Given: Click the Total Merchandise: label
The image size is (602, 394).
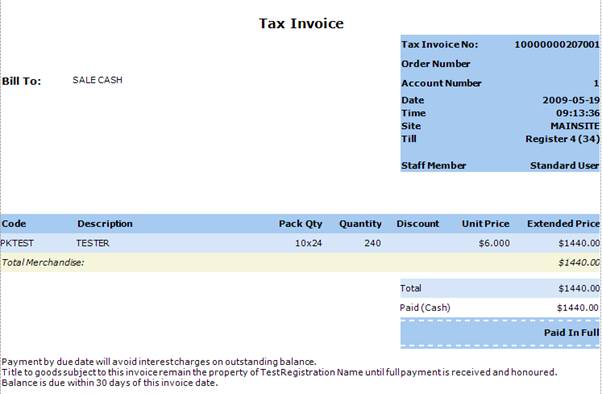Looking at the screenshot, I should click(x=43, y=263).
